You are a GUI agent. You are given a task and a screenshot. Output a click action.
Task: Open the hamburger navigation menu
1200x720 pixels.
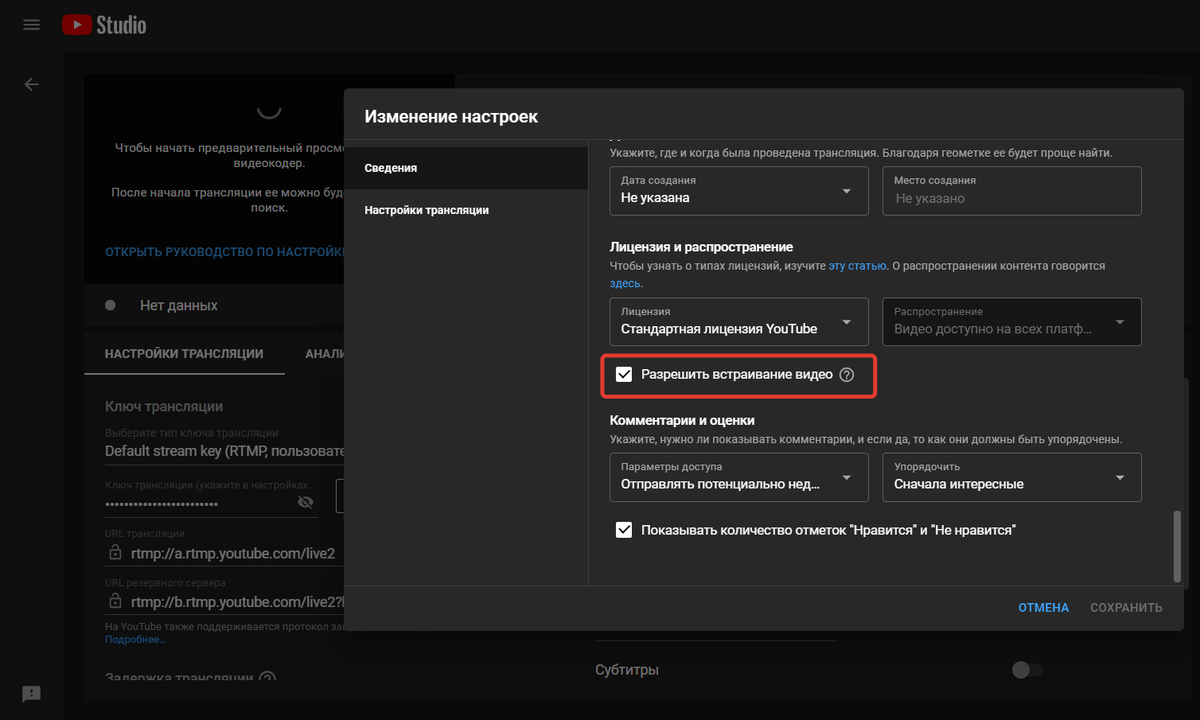pos(31,25)
